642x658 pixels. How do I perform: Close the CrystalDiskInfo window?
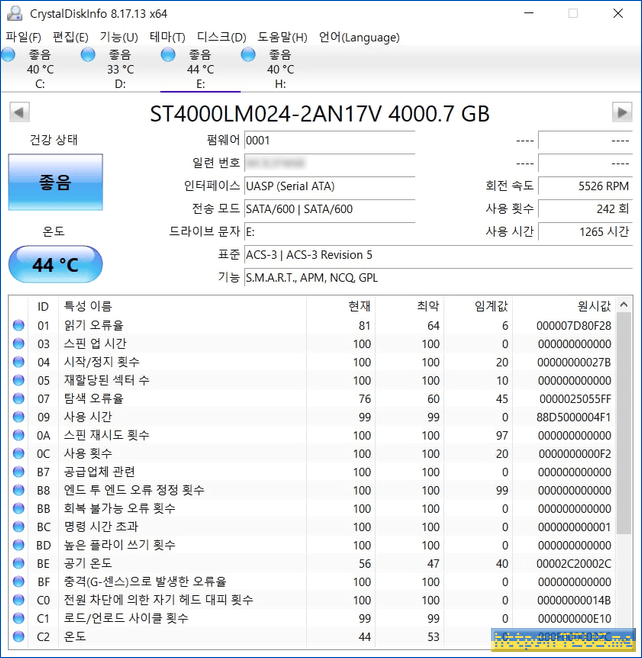point(618,13)
